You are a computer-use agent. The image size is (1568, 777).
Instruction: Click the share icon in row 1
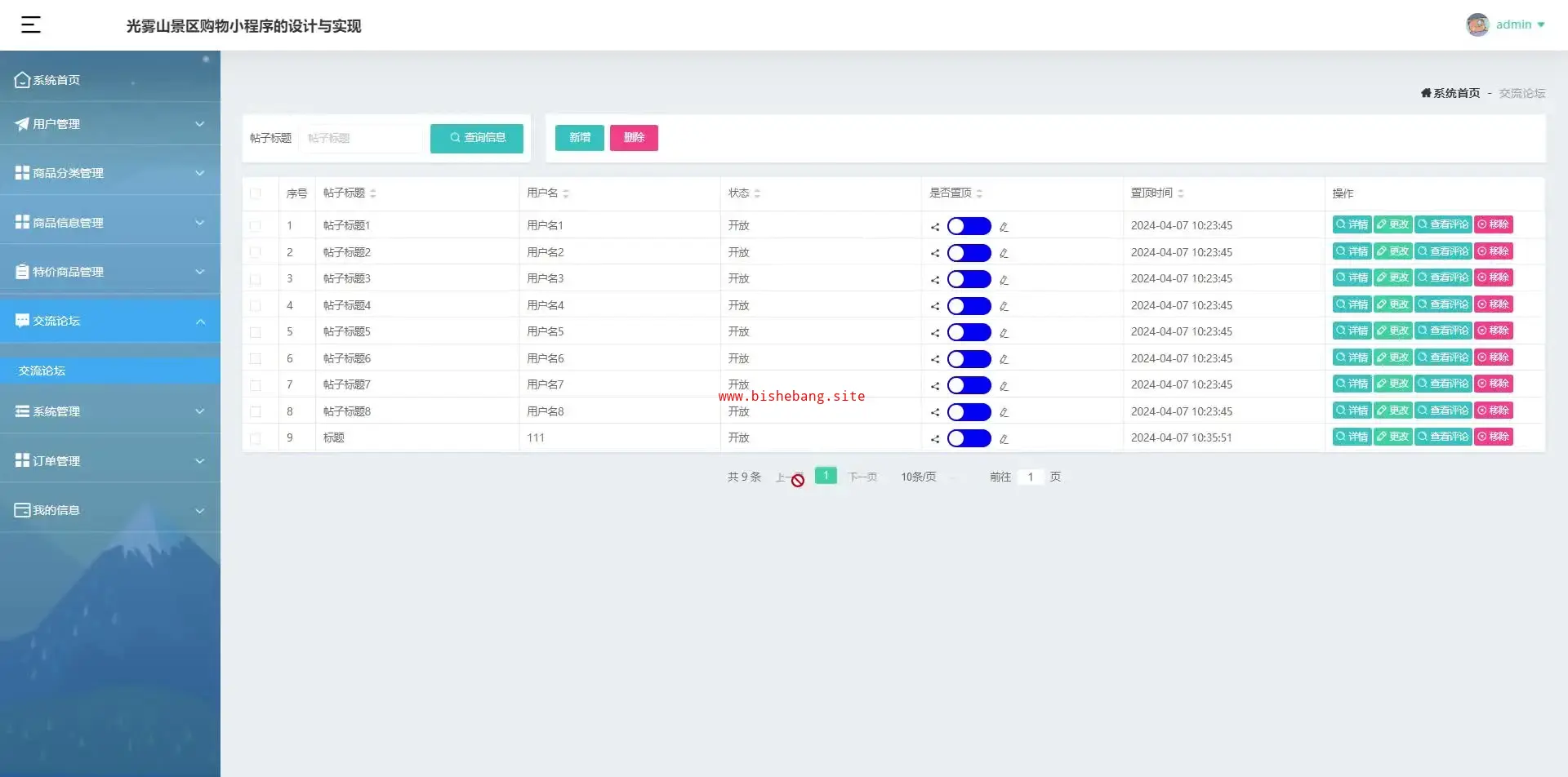pos(935,227)
